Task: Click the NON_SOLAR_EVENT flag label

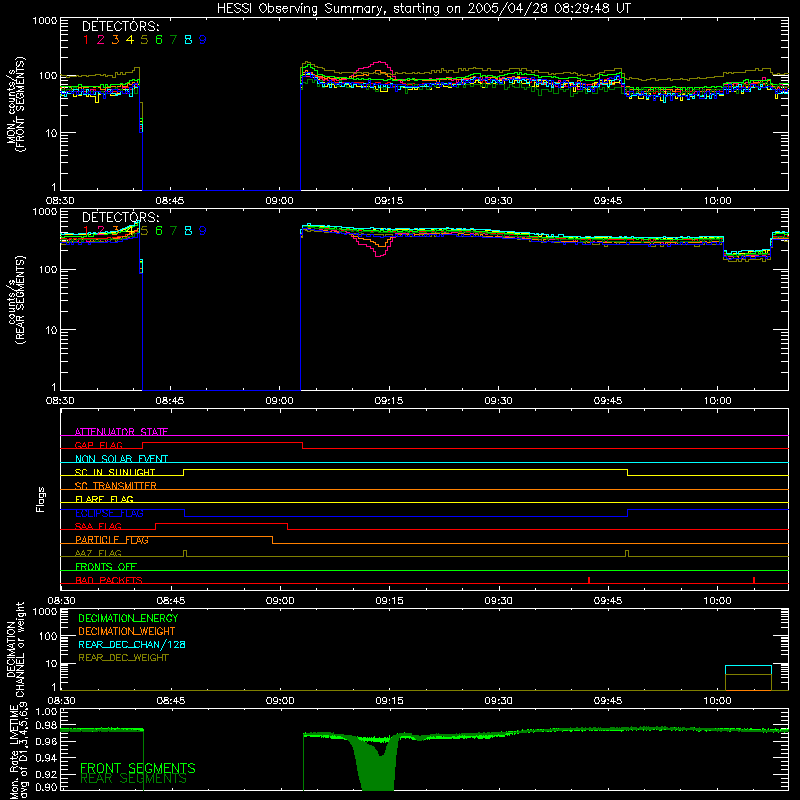Action: coord(121,459)
